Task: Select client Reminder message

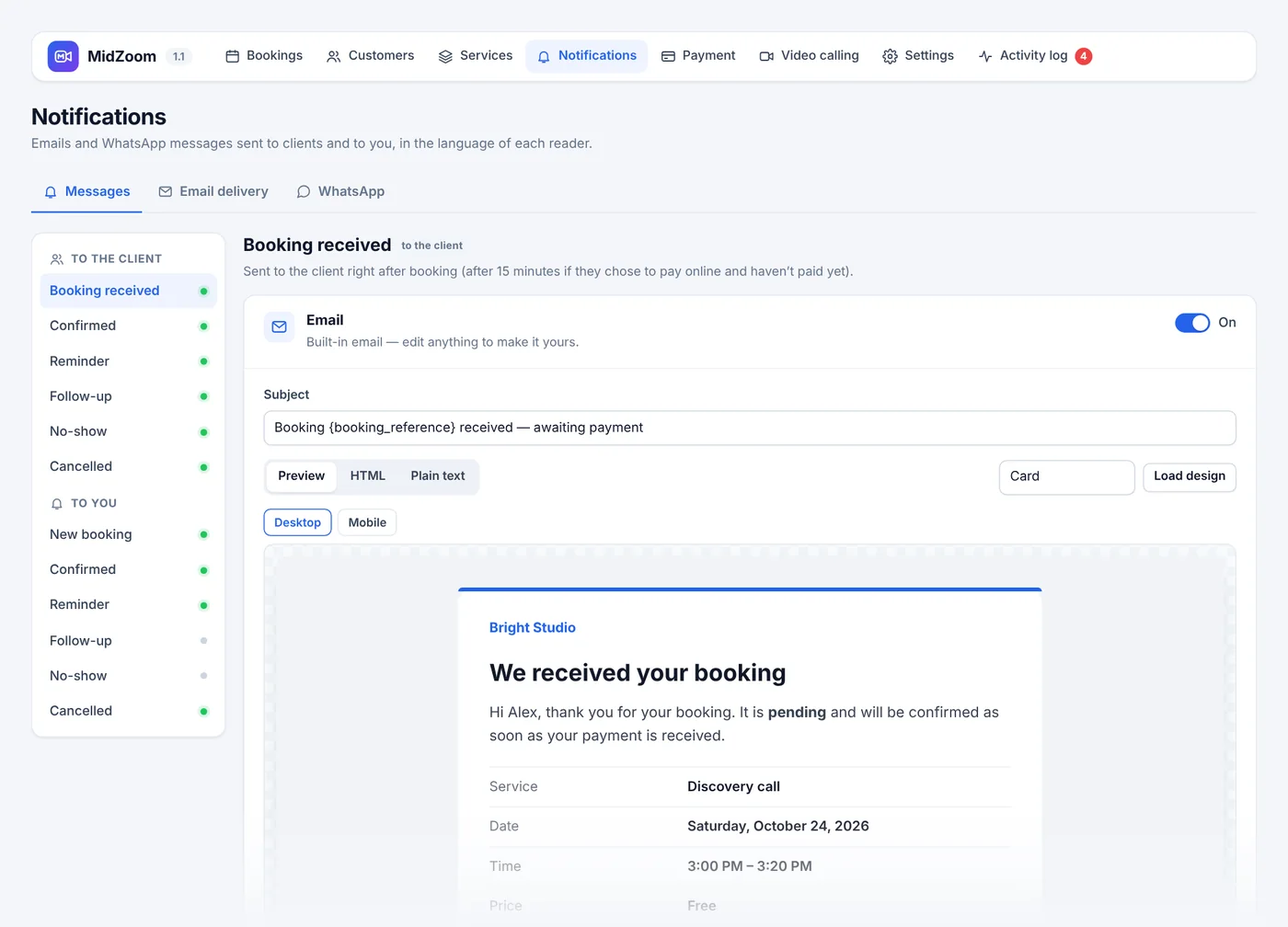Action: point(128,361)
